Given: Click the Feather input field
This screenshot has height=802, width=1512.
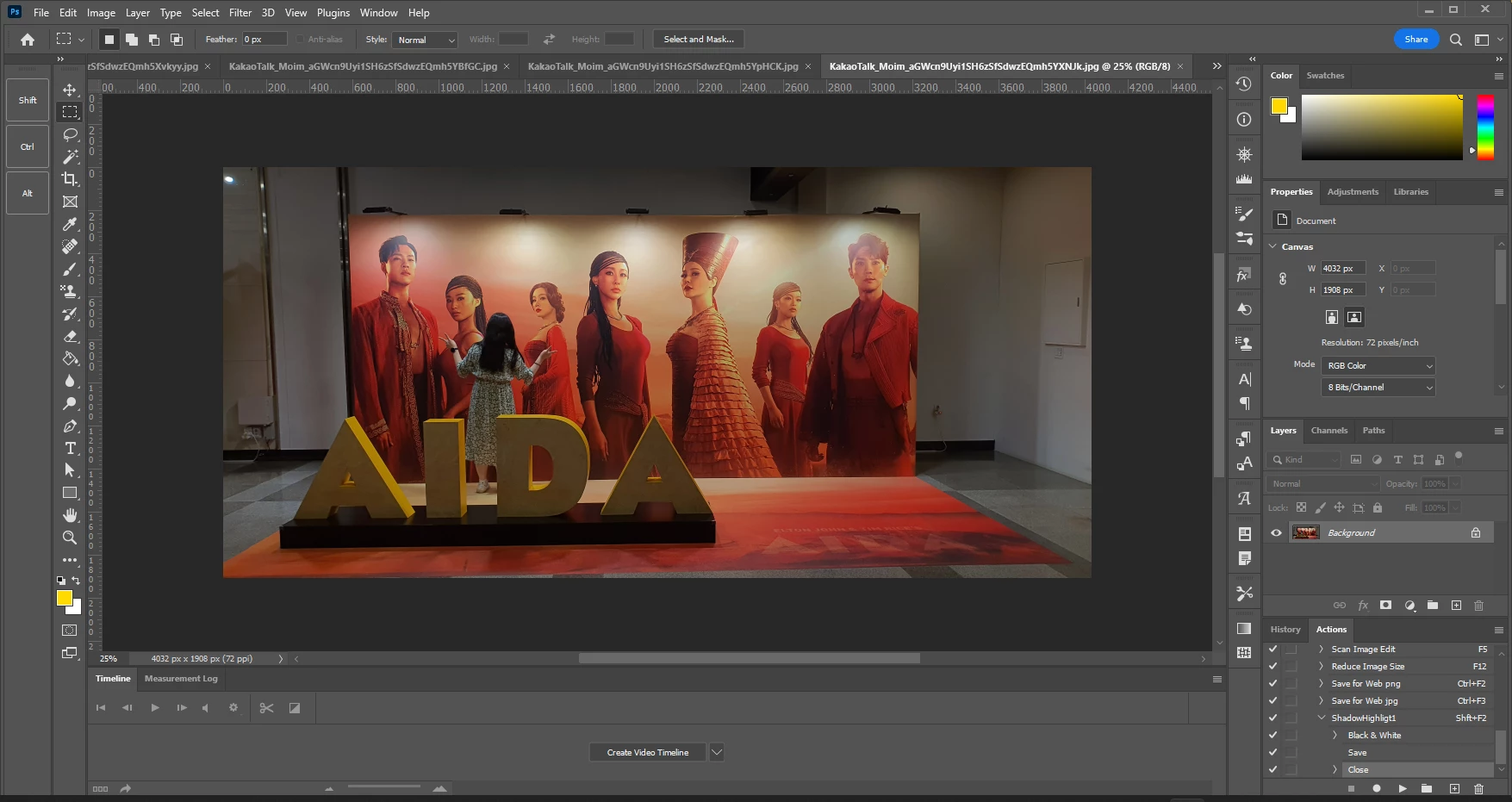Looking at the screenshot, I should pos(264,40).
